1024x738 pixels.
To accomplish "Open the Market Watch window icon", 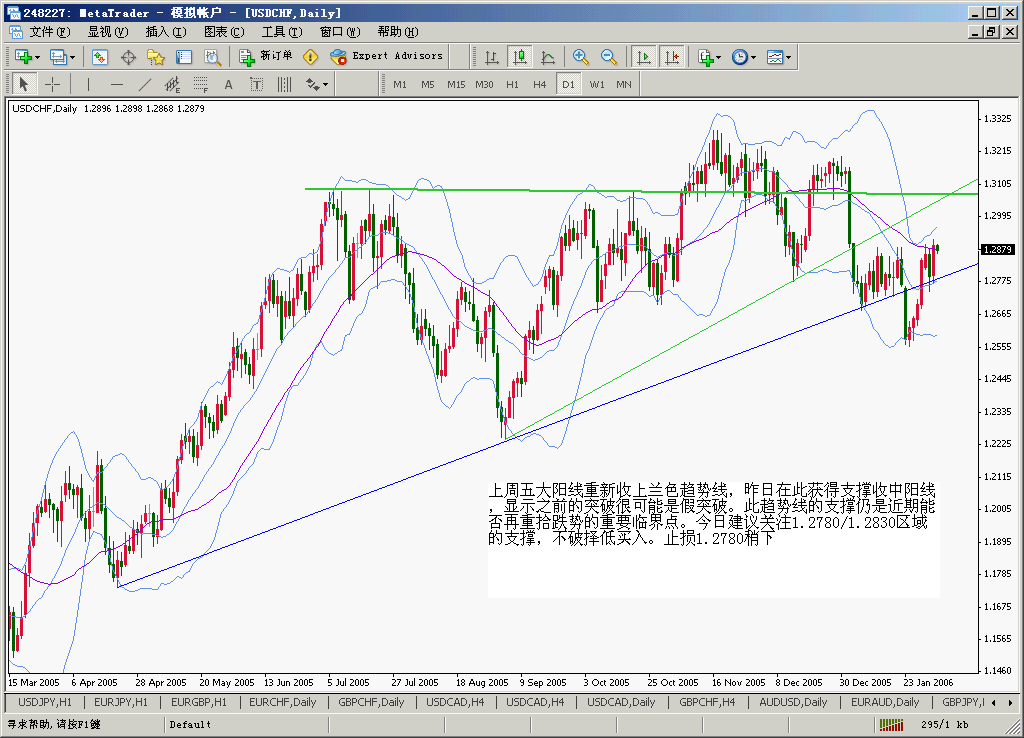I will coord(99,57).
